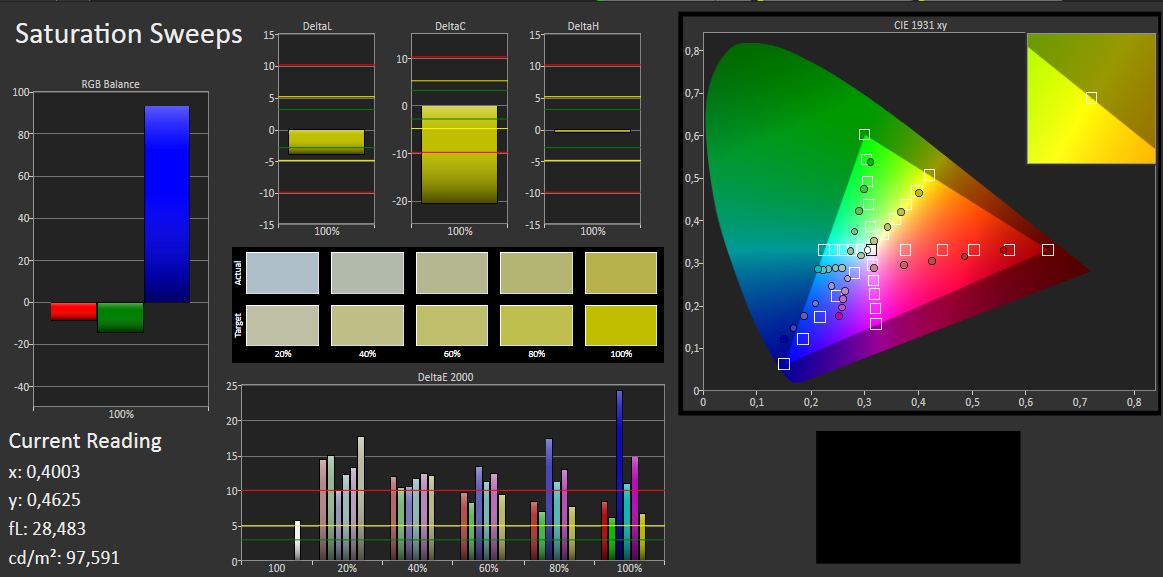Click the blue primary target square on CIE chart

(784, 363)
